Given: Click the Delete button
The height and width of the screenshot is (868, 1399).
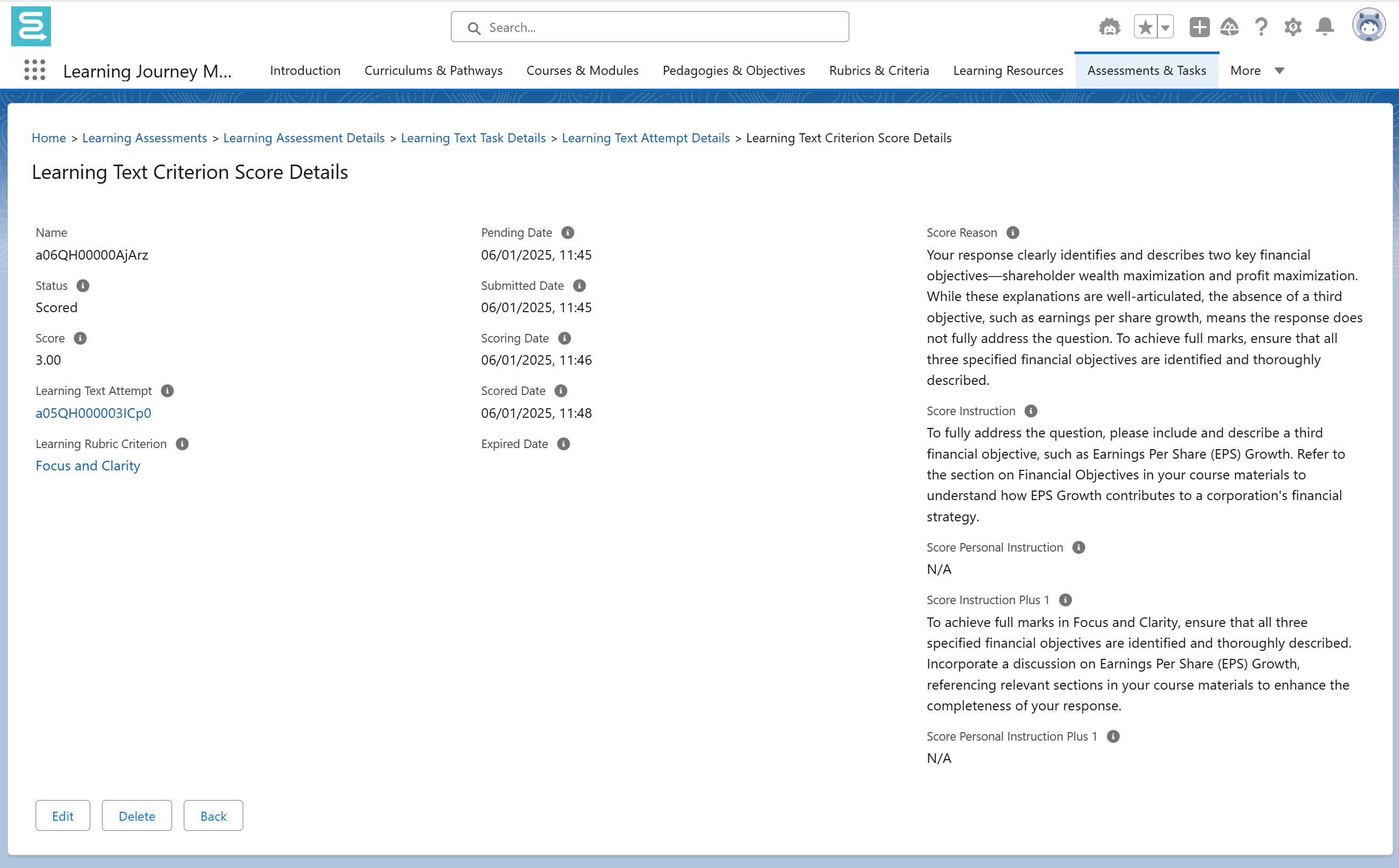Looking at the screenshot, I should pos(137,815).
